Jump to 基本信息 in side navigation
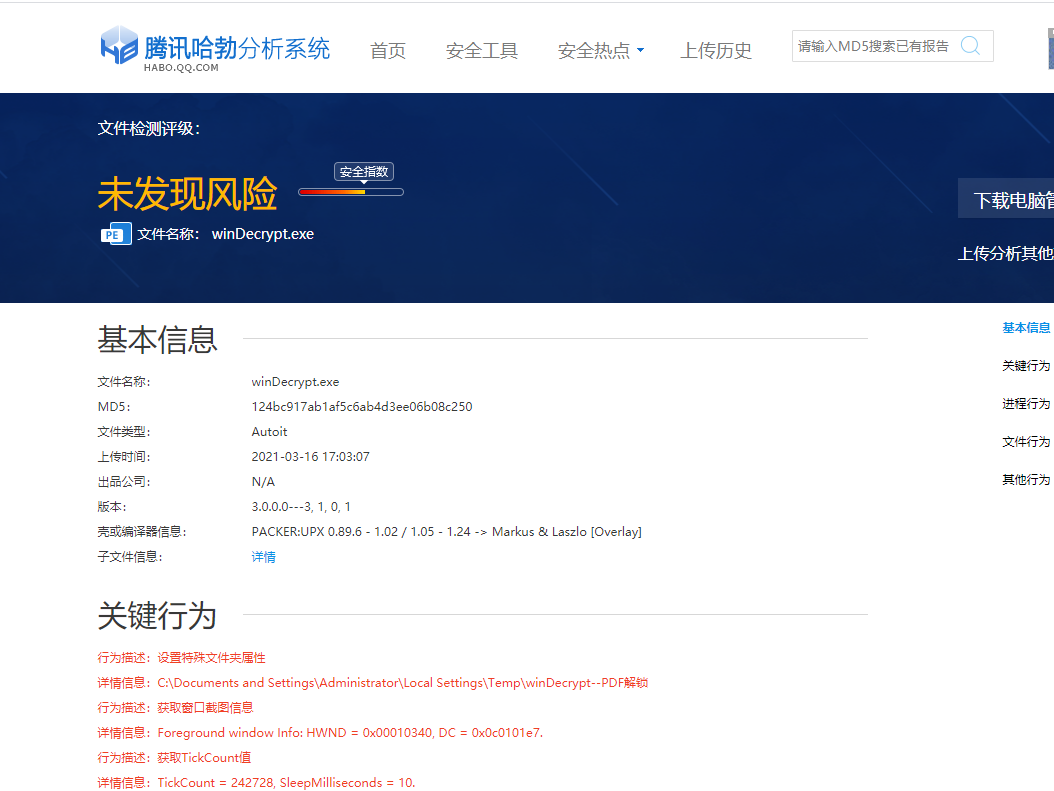The width and height of the screenshot is (1054, 791). click(x=1026, y=328)
